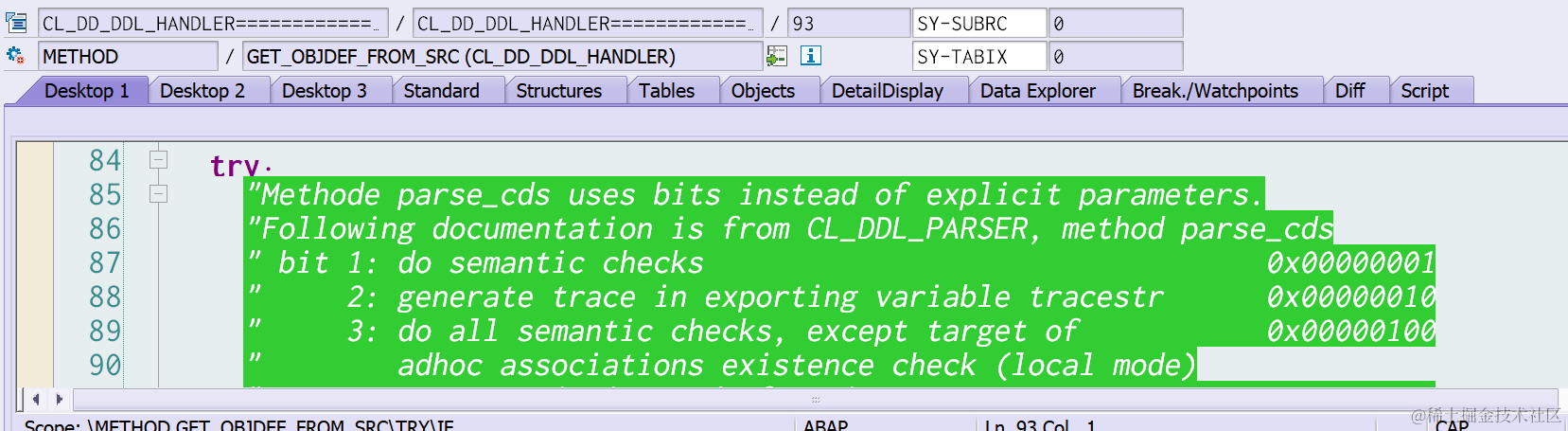Screen dimensions: 1568x431
Task: Click the blue information icon
Action: (x=811, y=56)
